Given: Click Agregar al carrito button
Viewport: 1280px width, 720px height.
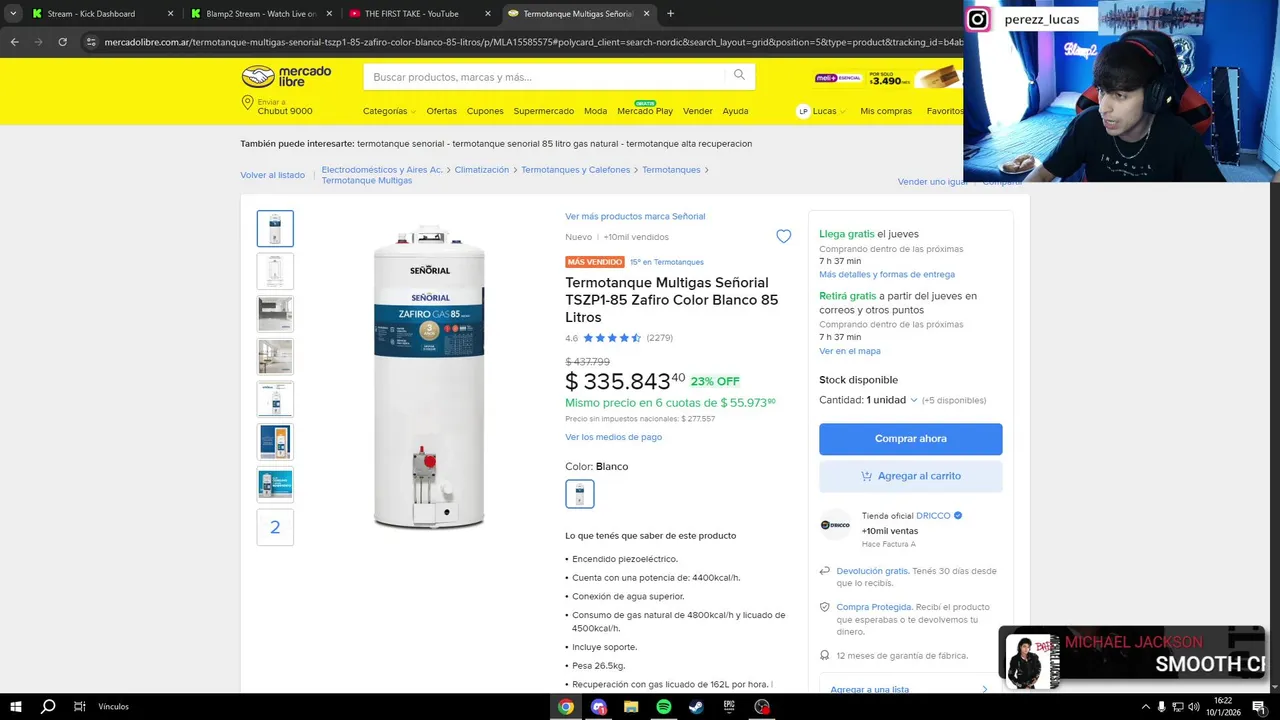Looking at the screenshot, I should (x=910, y=476).
